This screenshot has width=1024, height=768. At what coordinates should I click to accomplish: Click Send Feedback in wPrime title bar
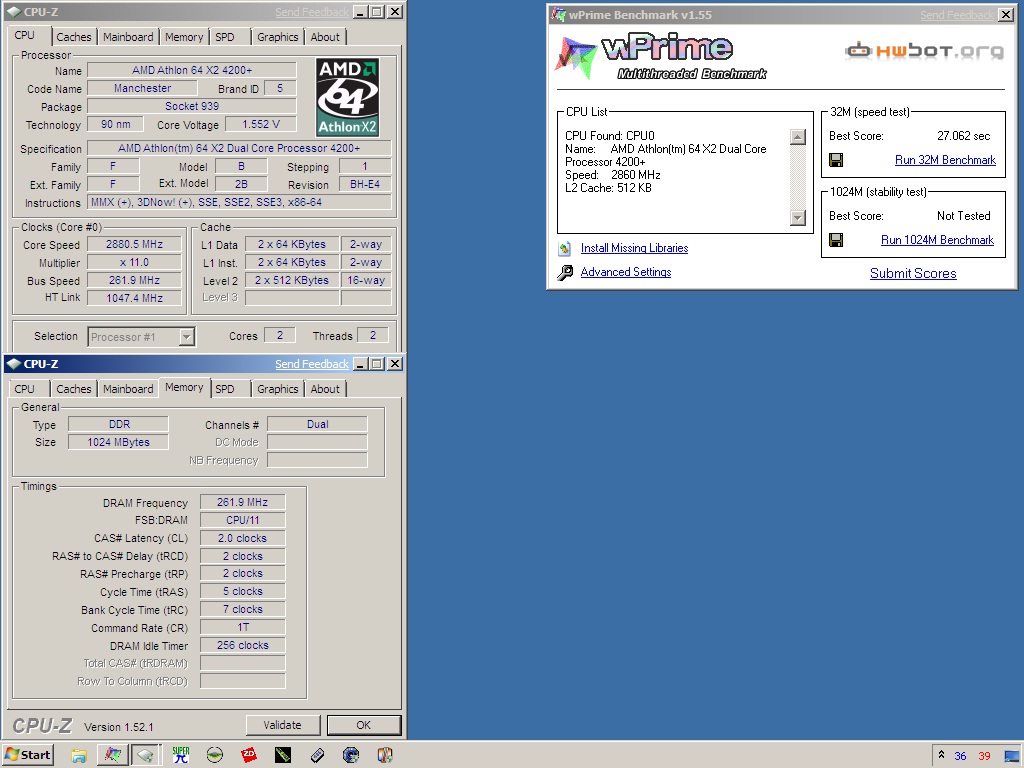(x=957, y=15)
